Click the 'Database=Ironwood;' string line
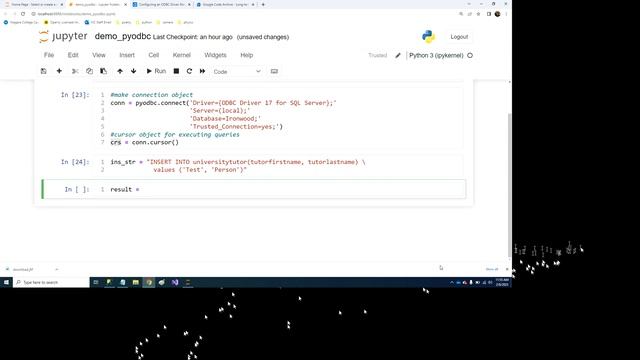 pos(225,119)
